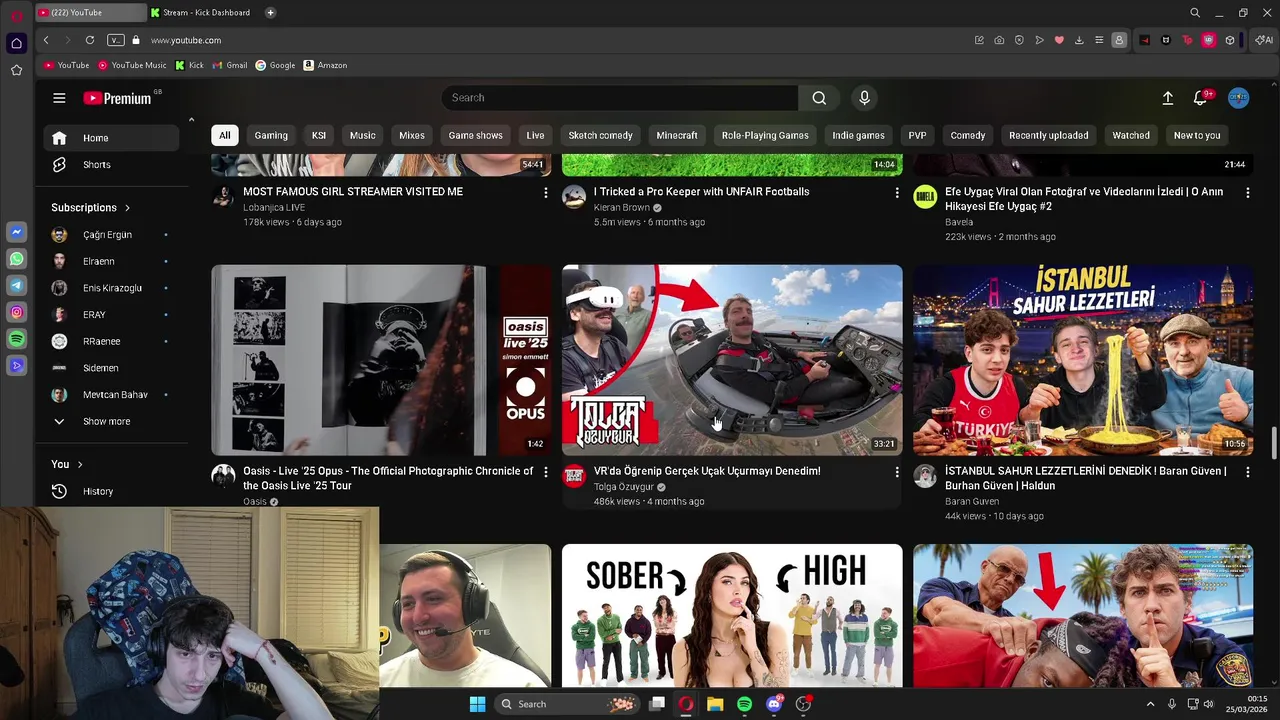Open the Windows Start menu

click(477, 704)
